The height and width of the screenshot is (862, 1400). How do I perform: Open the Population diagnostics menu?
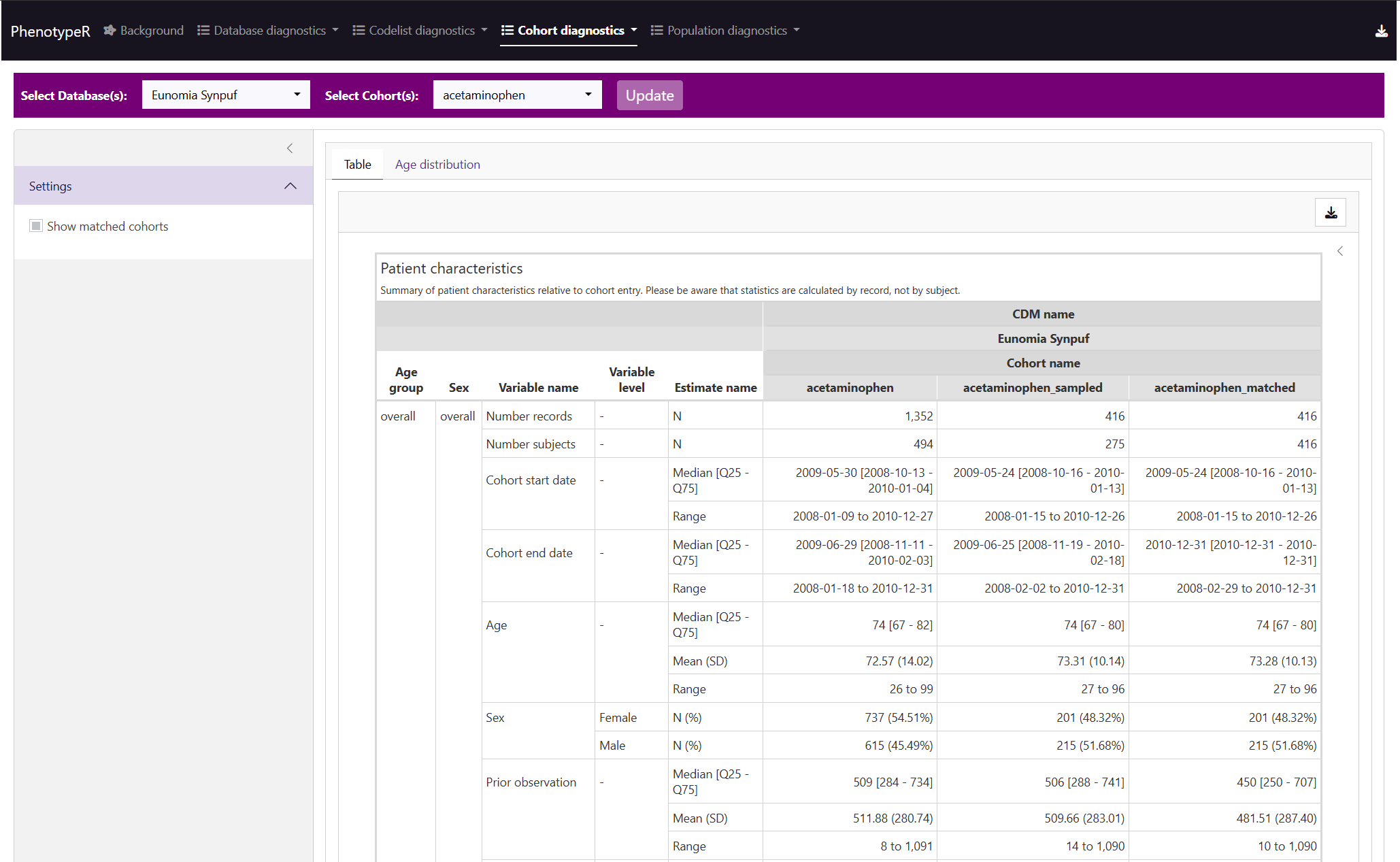(x=726, y=31)
